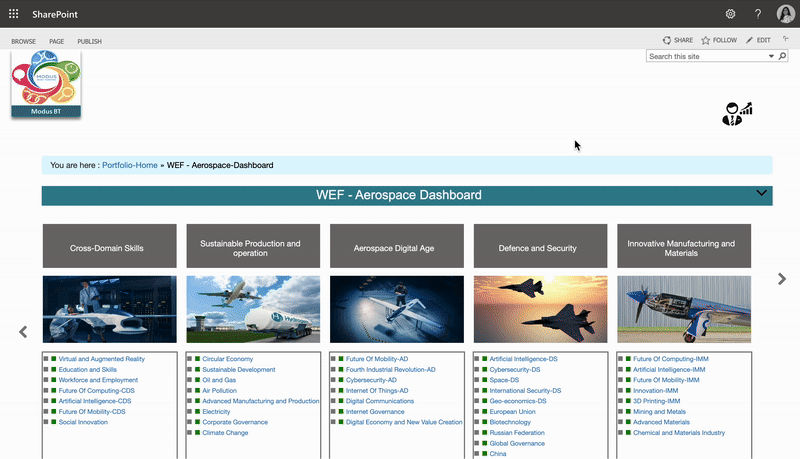Collapse the WEF Aerospace Dashboard header chevron
This screenshot has height=459, width=800.
pos(761,193)
